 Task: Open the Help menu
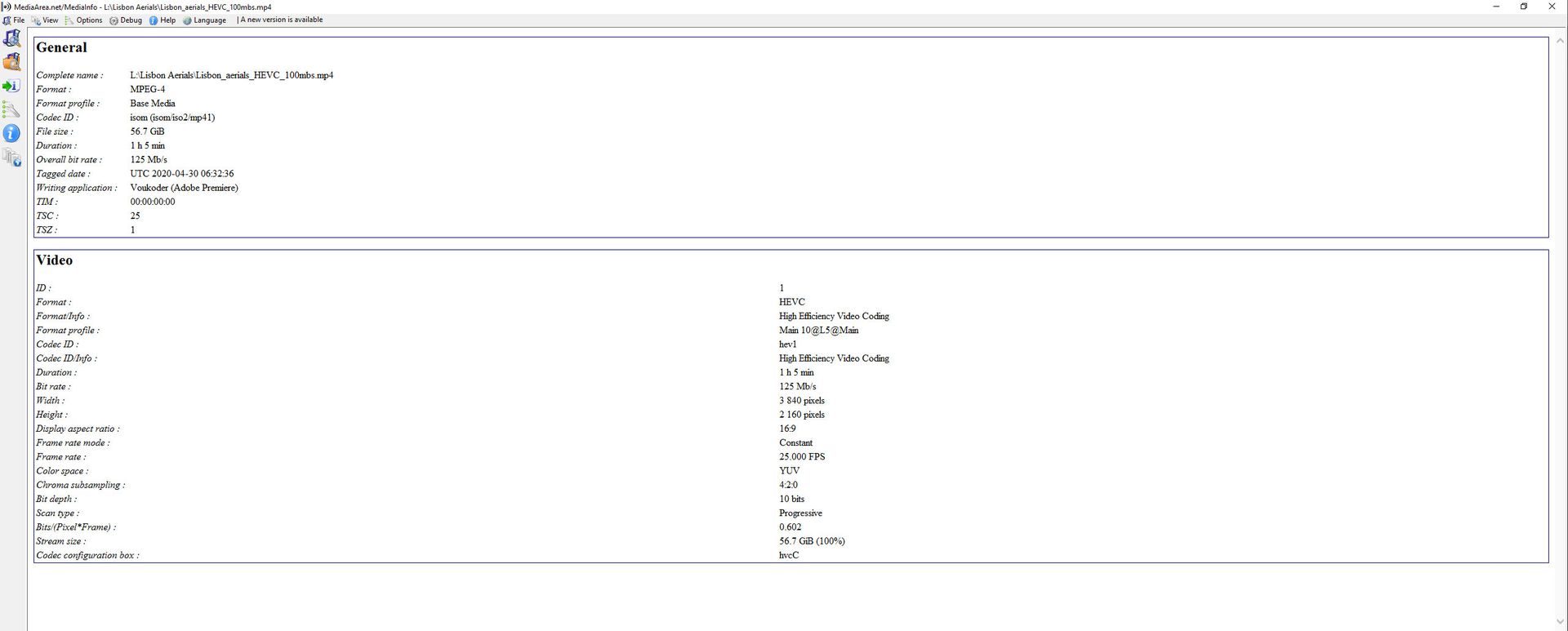coord(163,20)
